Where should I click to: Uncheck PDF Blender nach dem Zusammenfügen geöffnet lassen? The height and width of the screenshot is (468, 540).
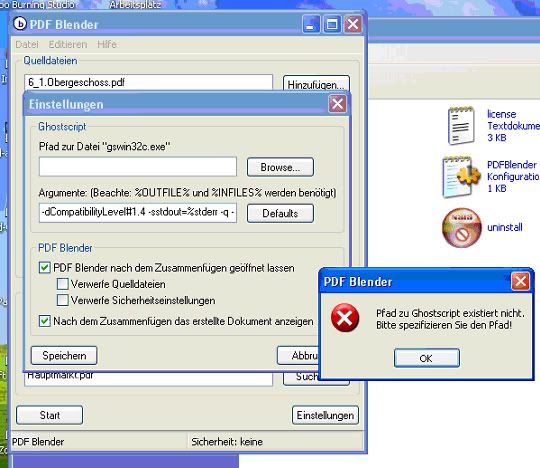coord(45,268)
